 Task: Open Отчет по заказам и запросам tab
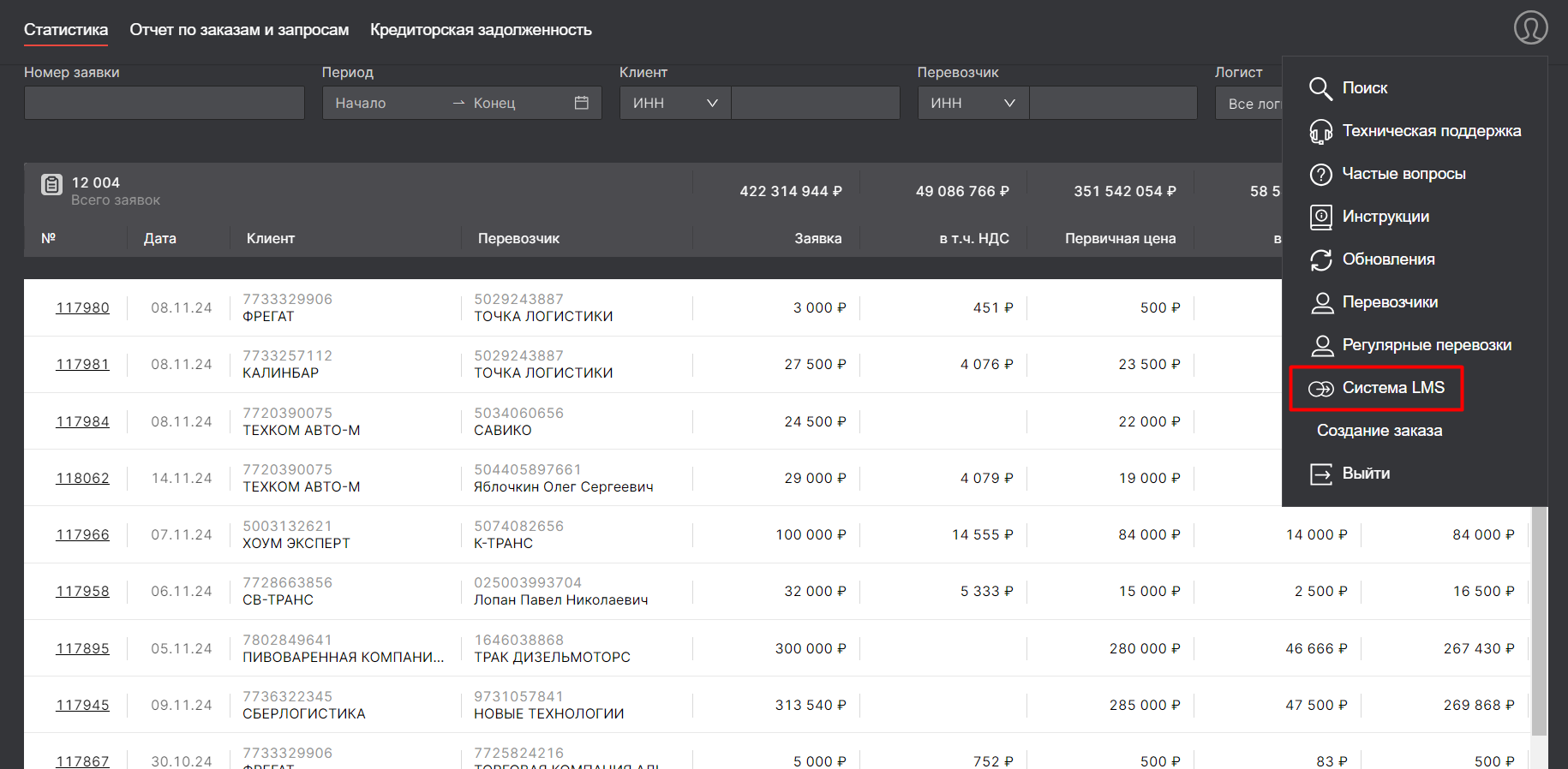[239, 29]
